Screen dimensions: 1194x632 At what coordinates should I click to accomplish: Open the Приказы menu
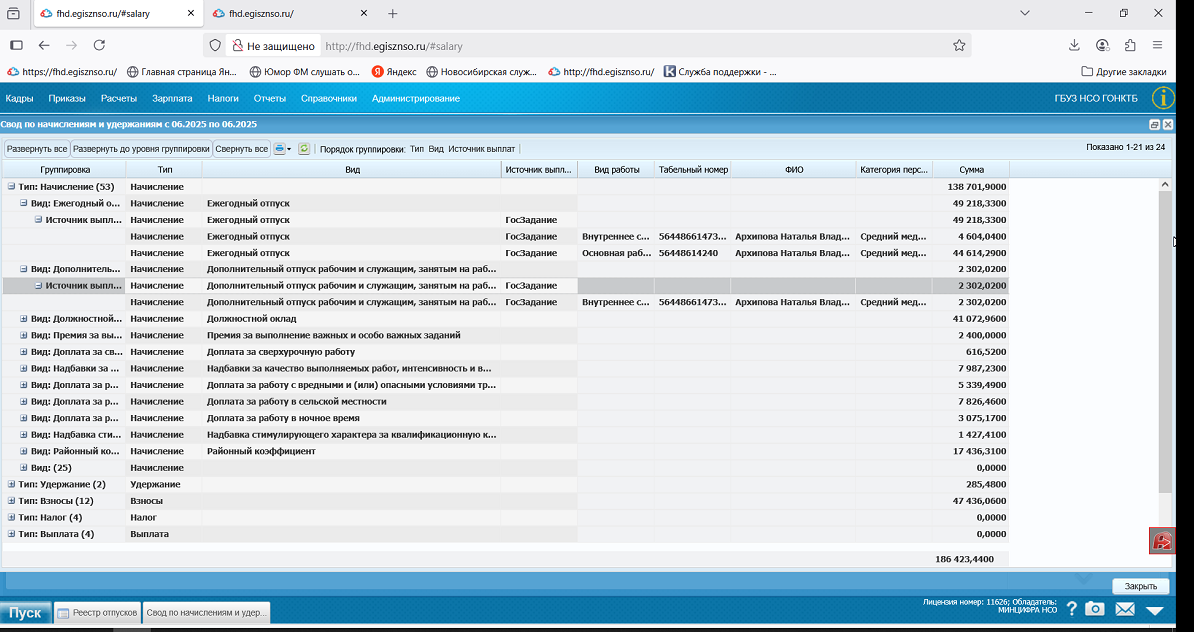coord(67,98)
